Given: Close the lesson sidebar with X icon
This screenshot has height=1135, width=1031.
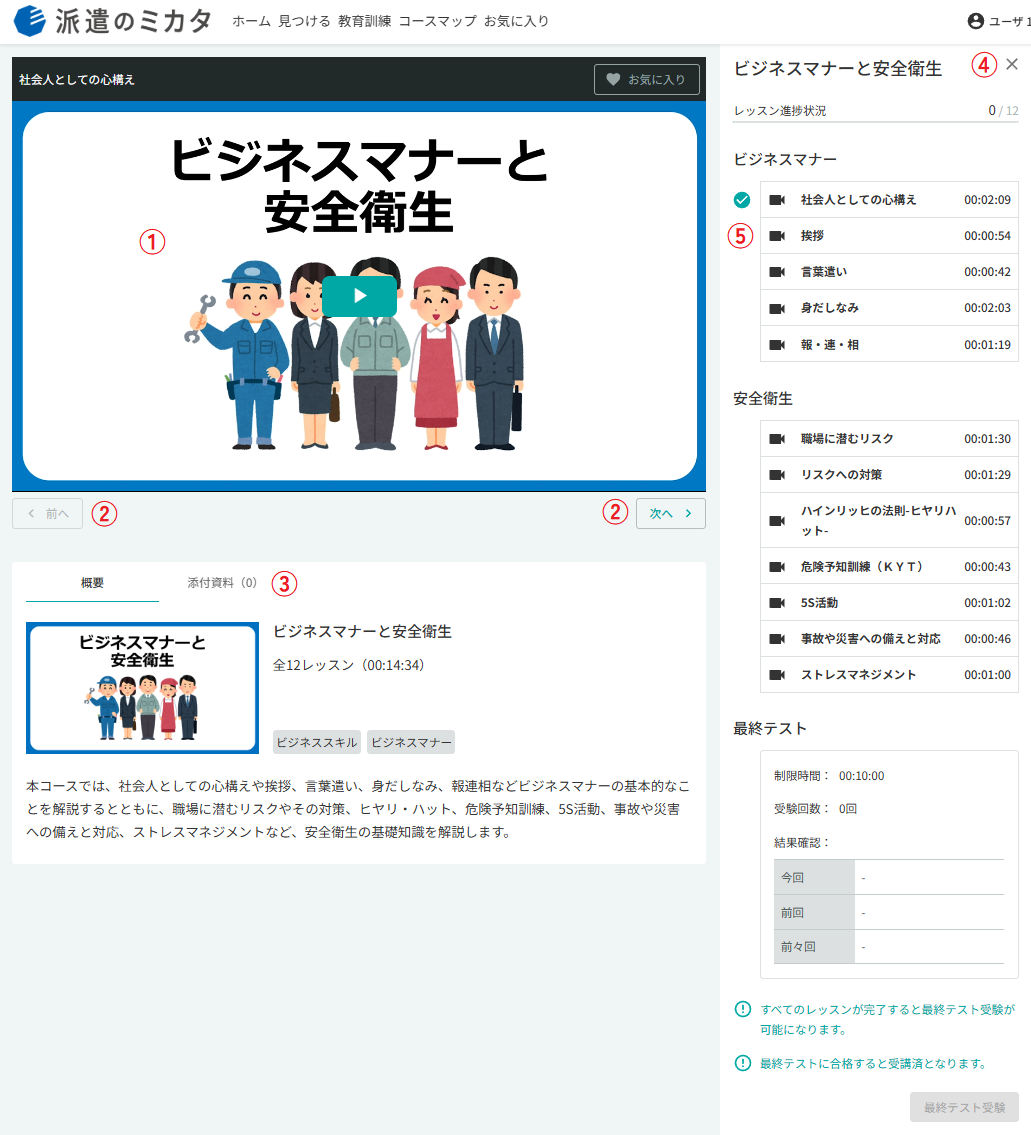Looking at the screenshot, I should coord(1012,64).
